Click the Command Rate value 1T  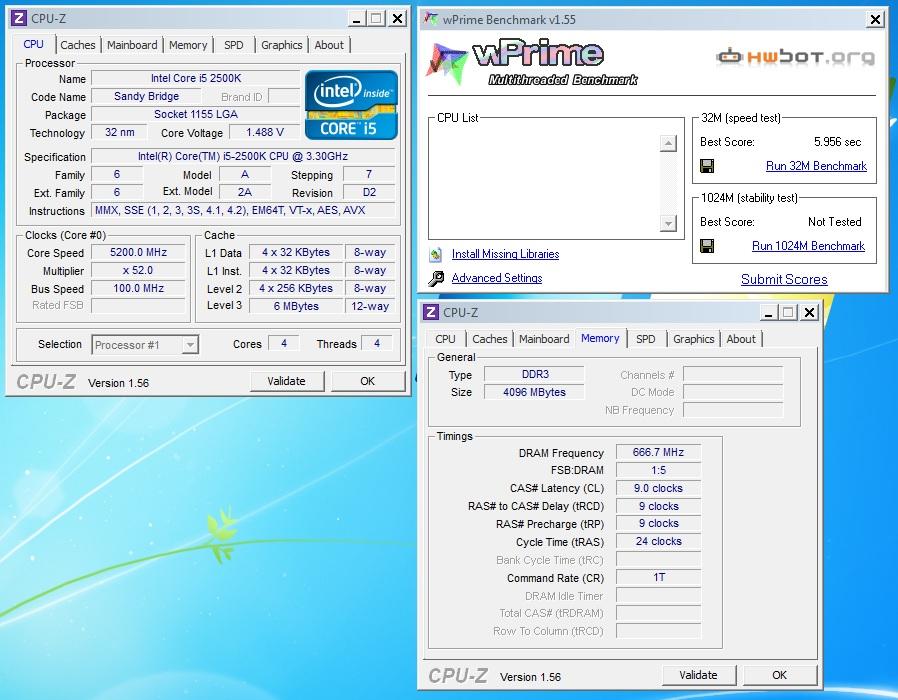(x=659, y=577)
